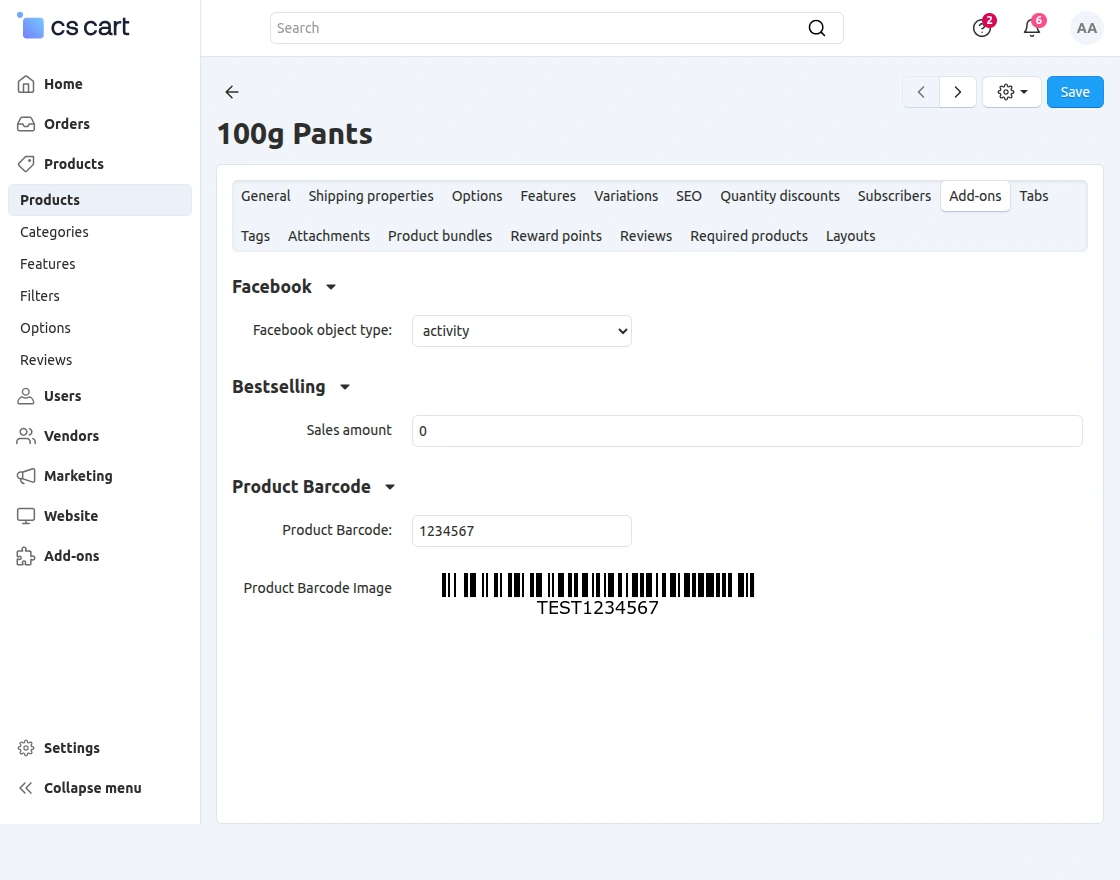Click the Users person icon

(26, 396)
